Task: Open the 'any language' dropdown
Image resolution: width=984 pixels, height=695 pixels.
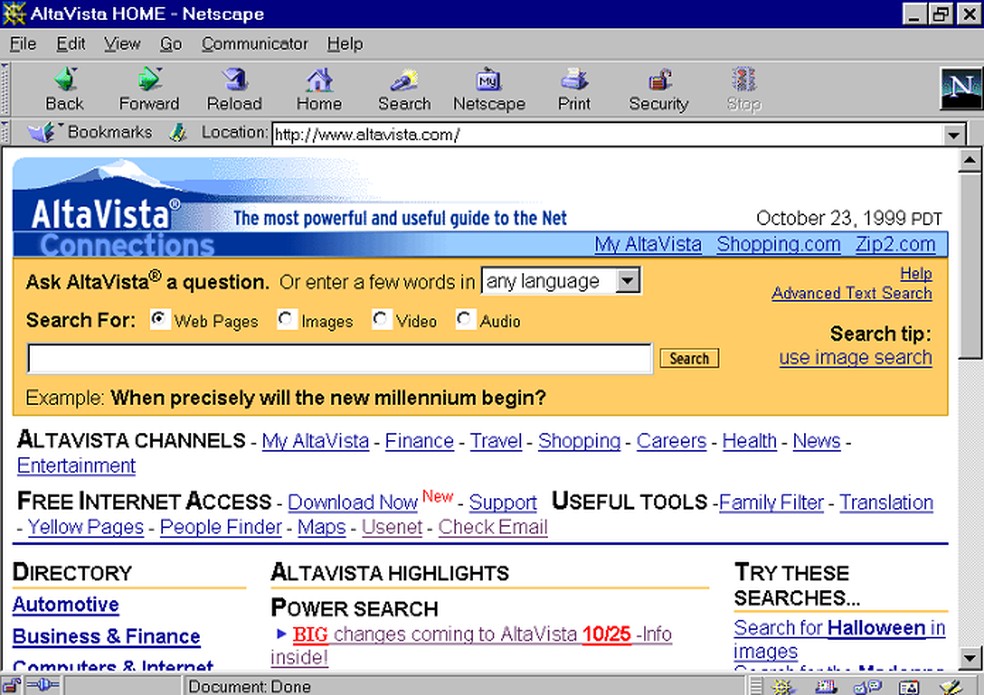Action: 629,281
